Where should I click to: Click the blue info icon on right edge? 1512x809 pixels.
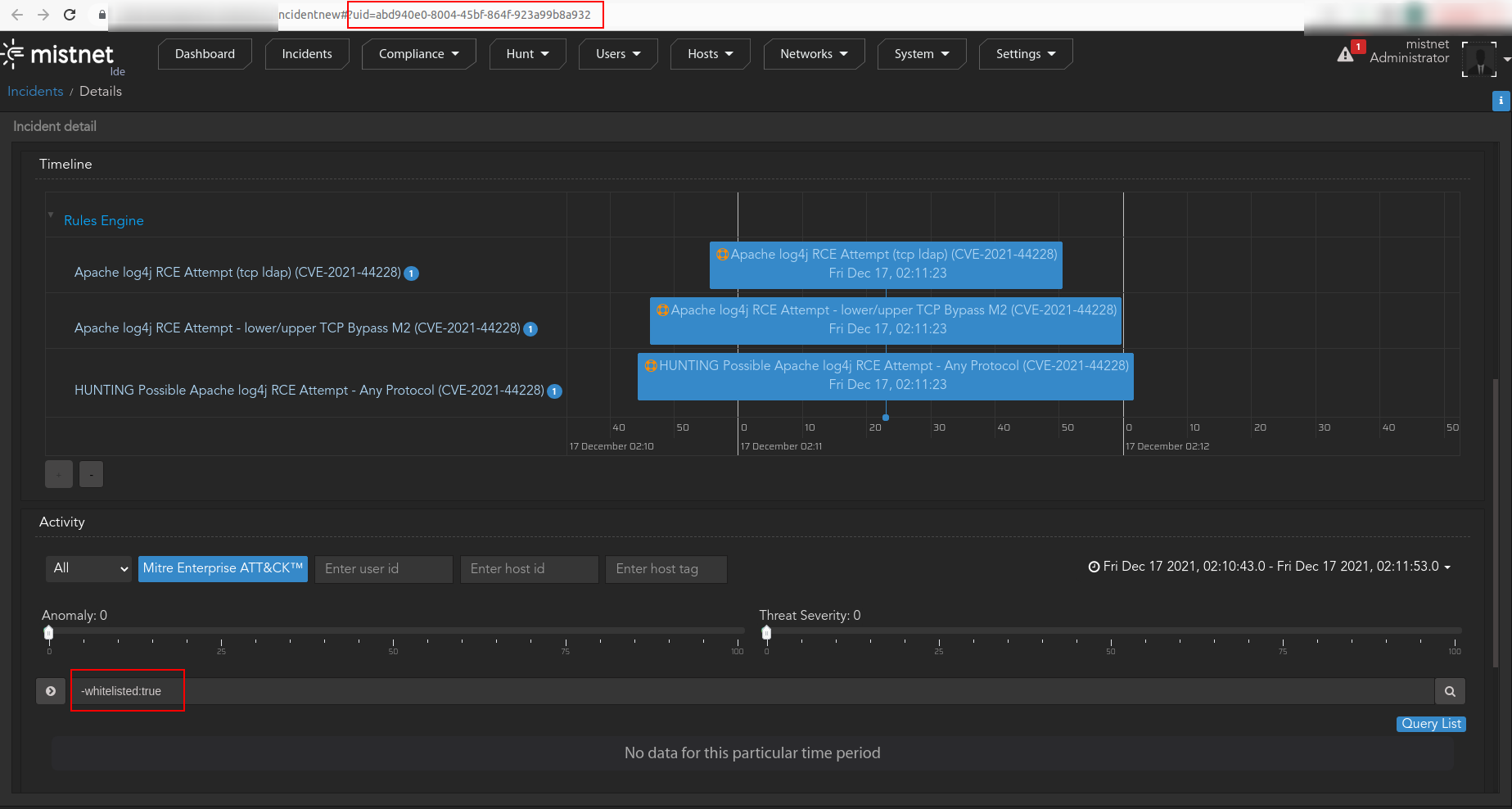pos(1501,101)
